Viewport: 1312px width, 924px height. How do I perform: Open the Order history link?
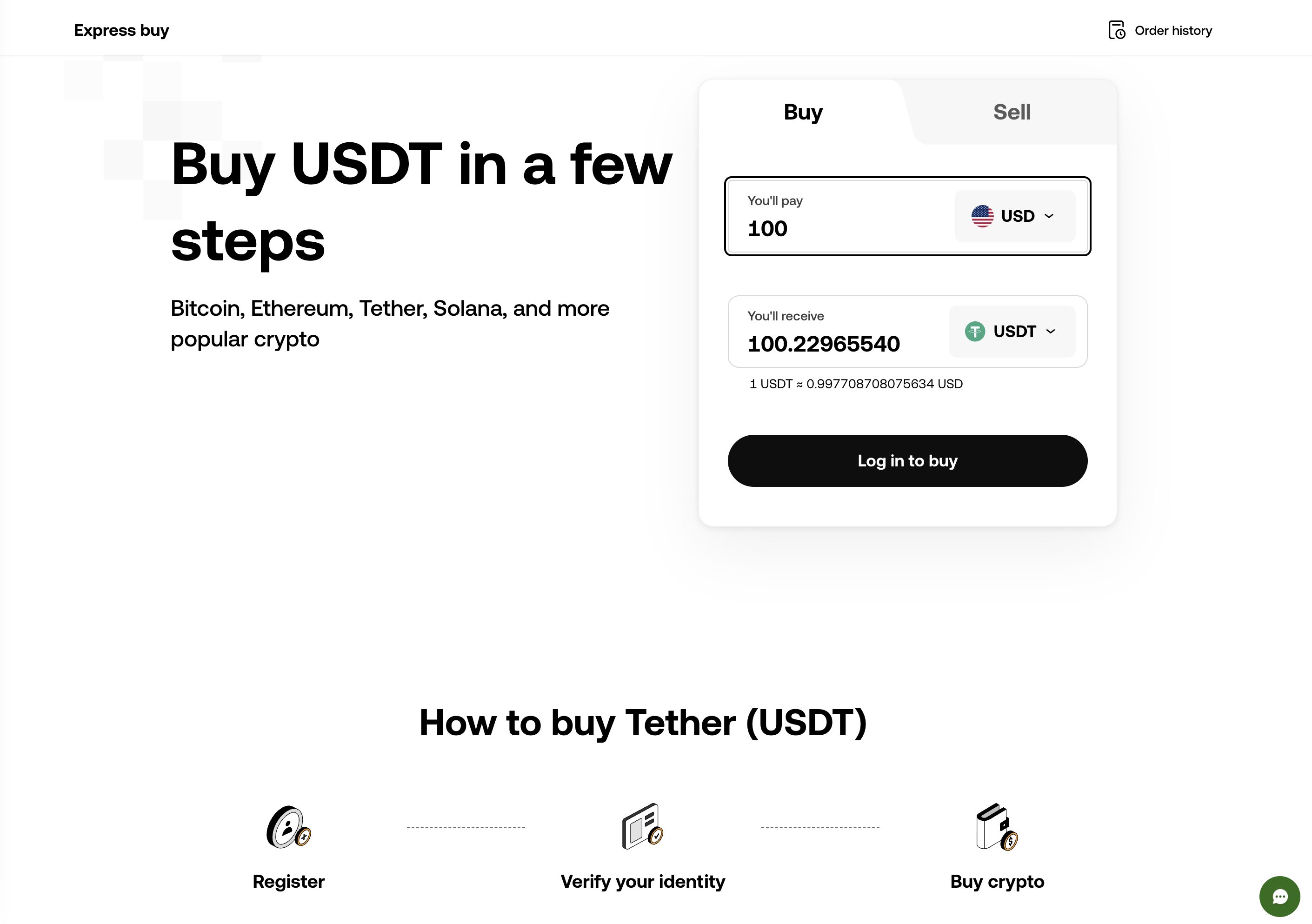tap(1160, 30)
